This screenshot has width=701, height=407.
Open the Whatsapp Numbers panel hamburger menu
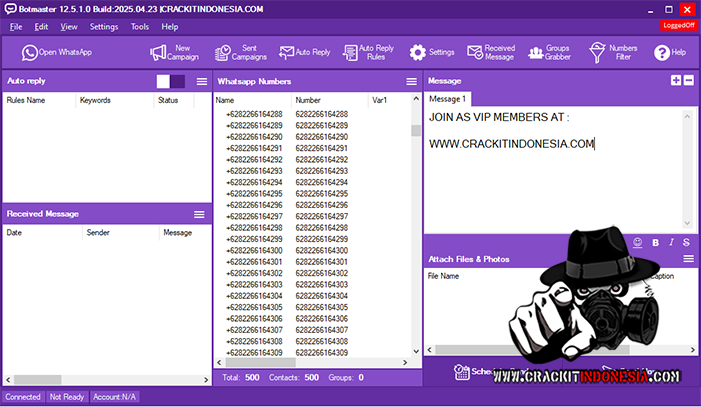[411, 81]
